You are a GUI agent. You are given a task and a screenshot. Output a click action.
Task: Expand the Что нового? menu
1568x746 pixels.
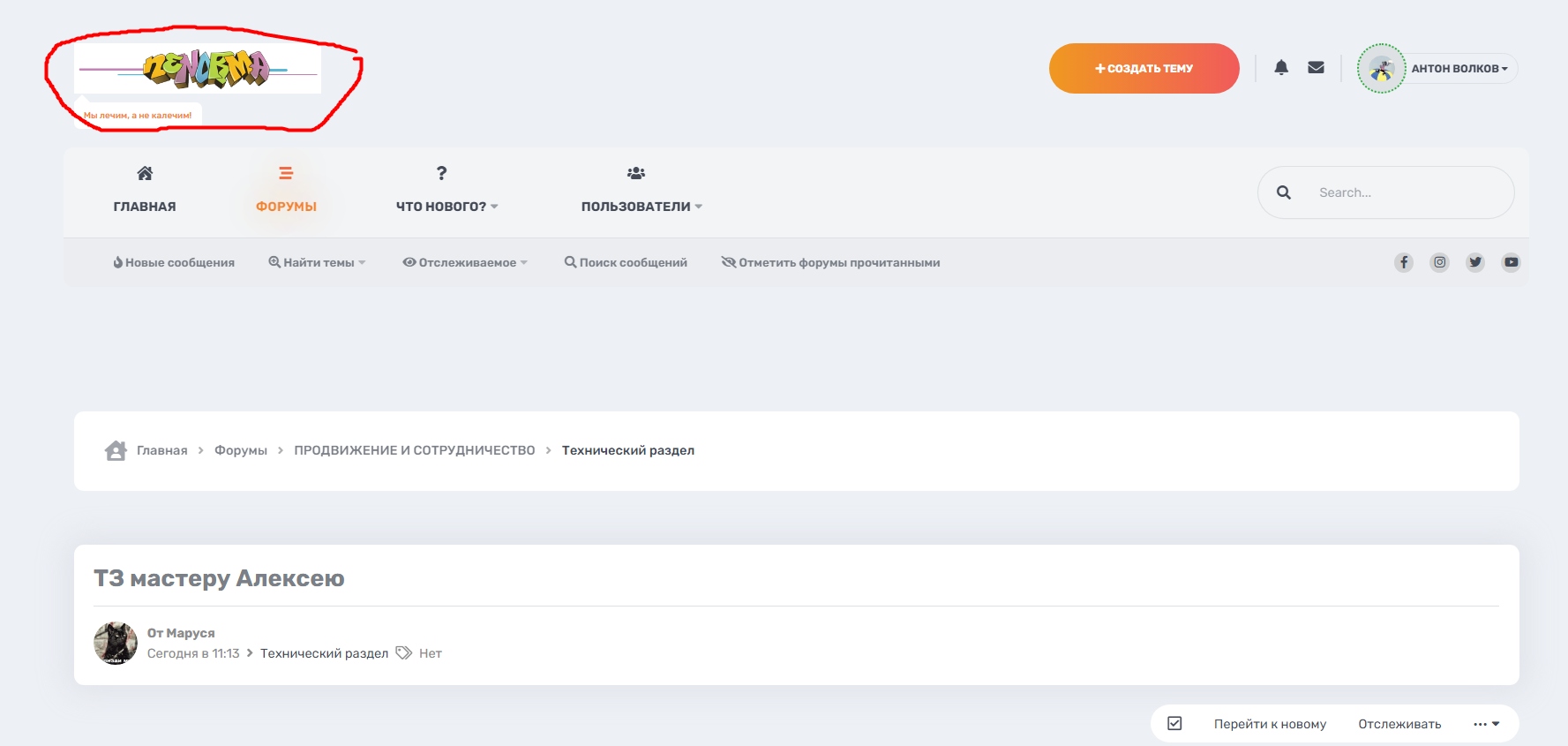coord(446,206)
